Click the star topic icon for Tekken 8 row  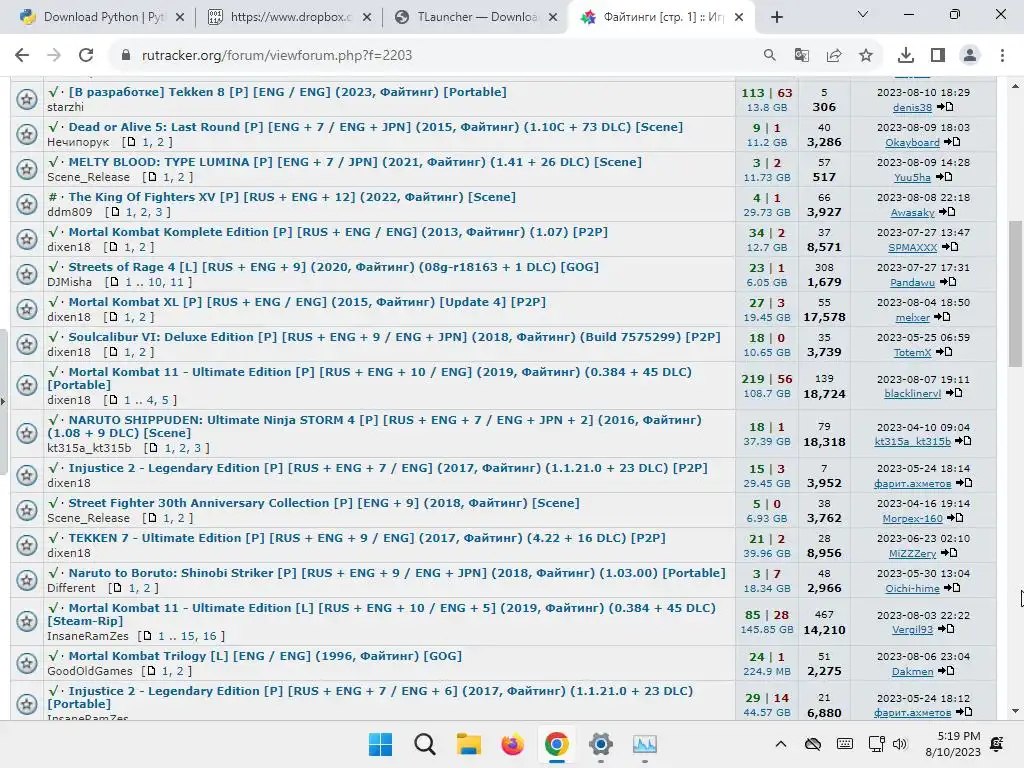(27, 99)
